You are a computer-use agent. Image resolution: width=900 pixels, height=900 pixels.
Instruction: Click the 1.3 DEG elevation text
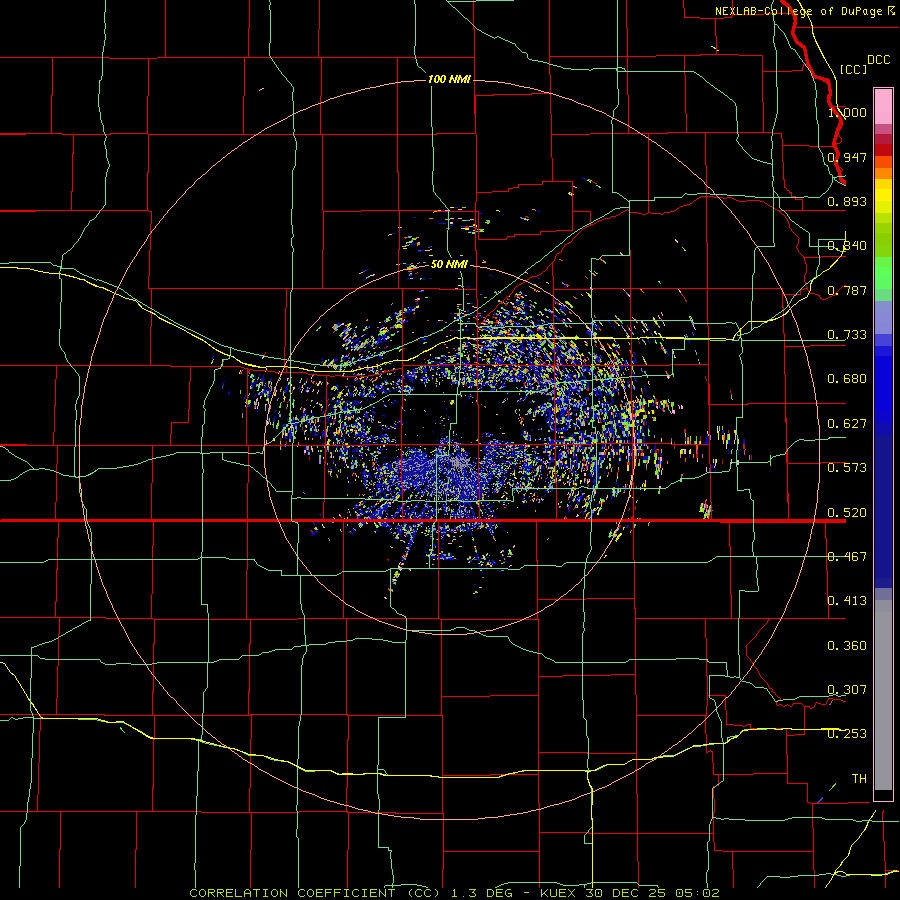(481, 893)
